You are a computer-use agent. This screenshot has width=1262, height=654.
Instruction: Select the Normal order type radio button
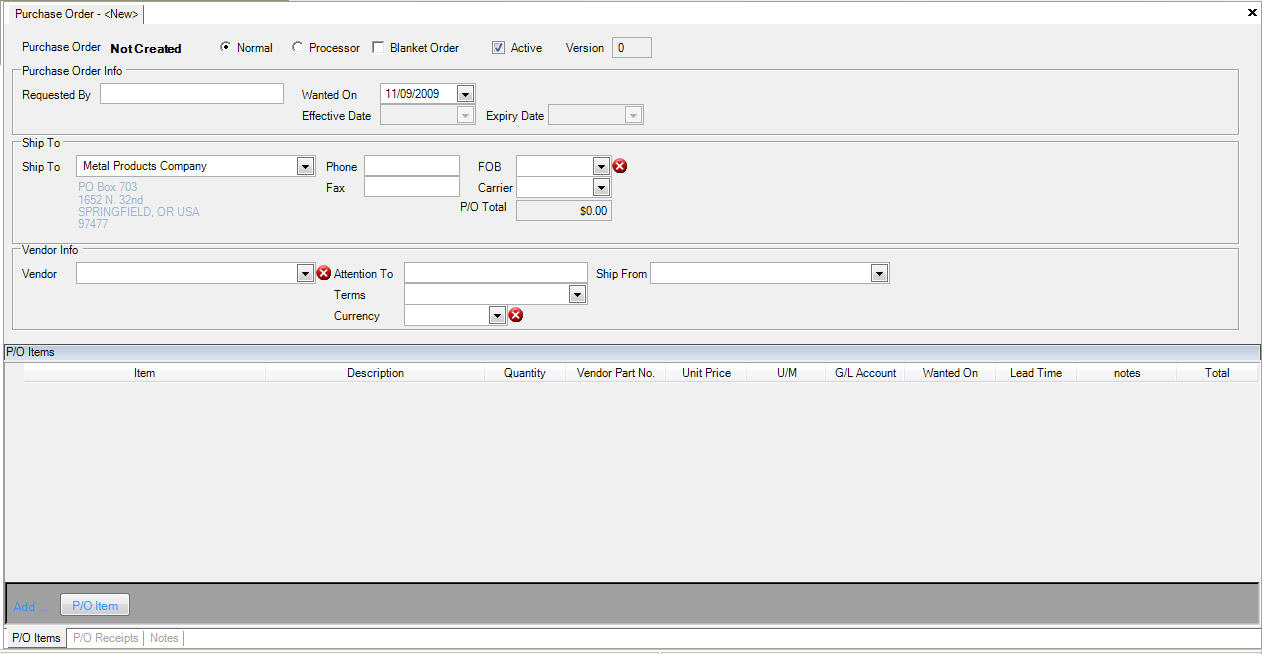click(x=226, y=47)
